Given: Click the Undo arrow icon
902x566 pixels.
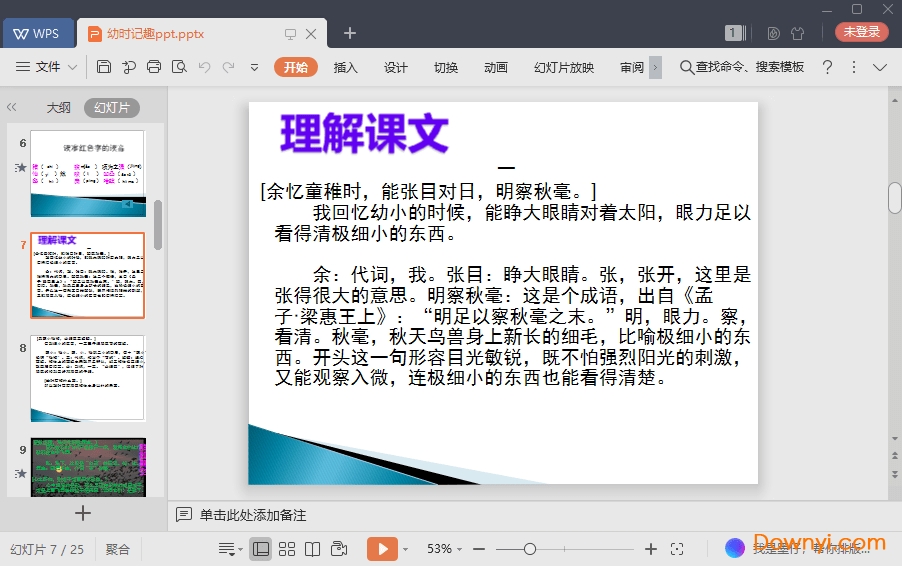Looking at the screenshot, I should point(204,67).
